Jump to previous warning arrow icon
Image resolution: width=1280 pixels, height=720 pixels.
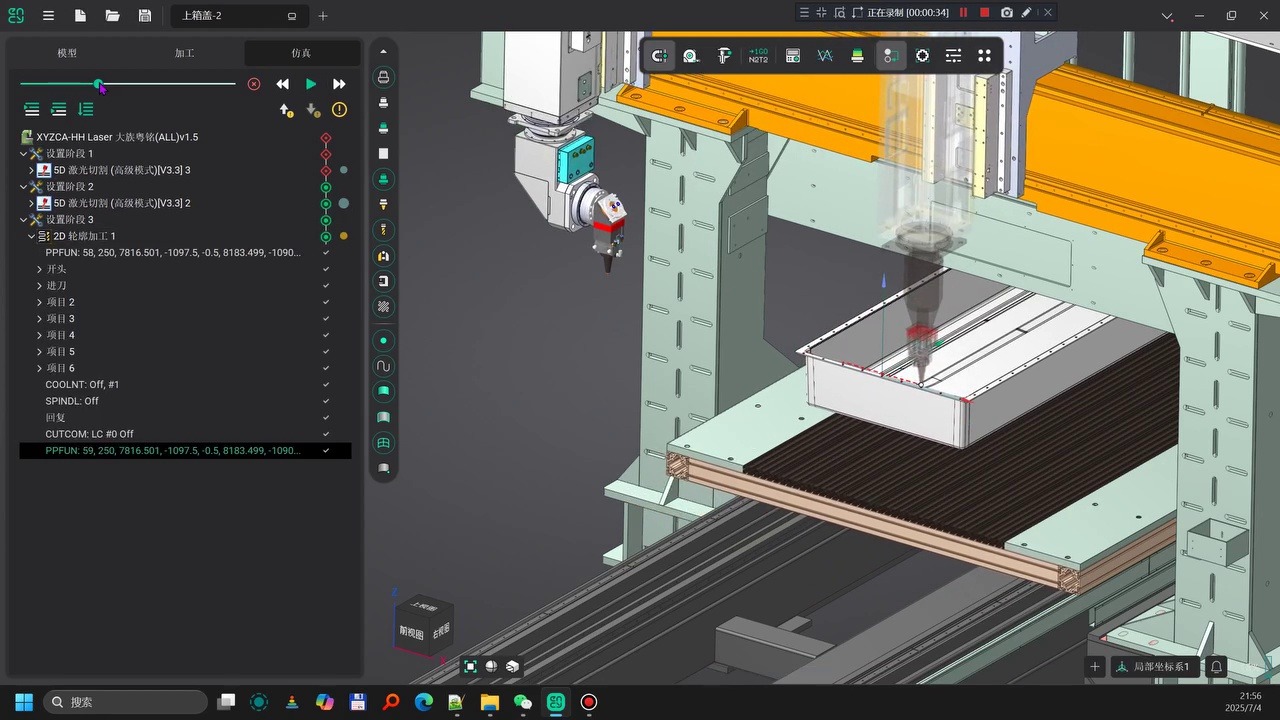[286, 110]
